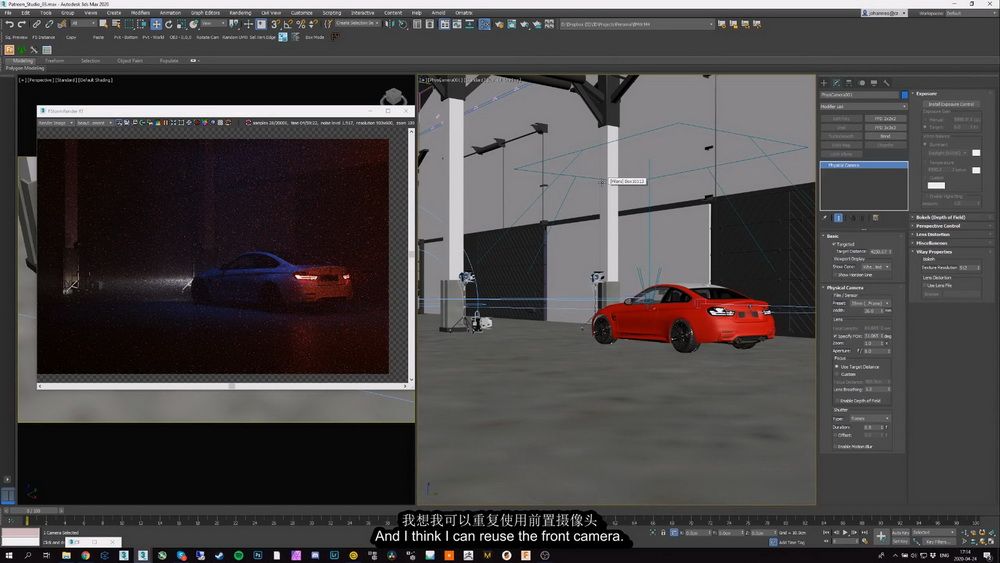Click the blue object color swatch

[904, 95]
